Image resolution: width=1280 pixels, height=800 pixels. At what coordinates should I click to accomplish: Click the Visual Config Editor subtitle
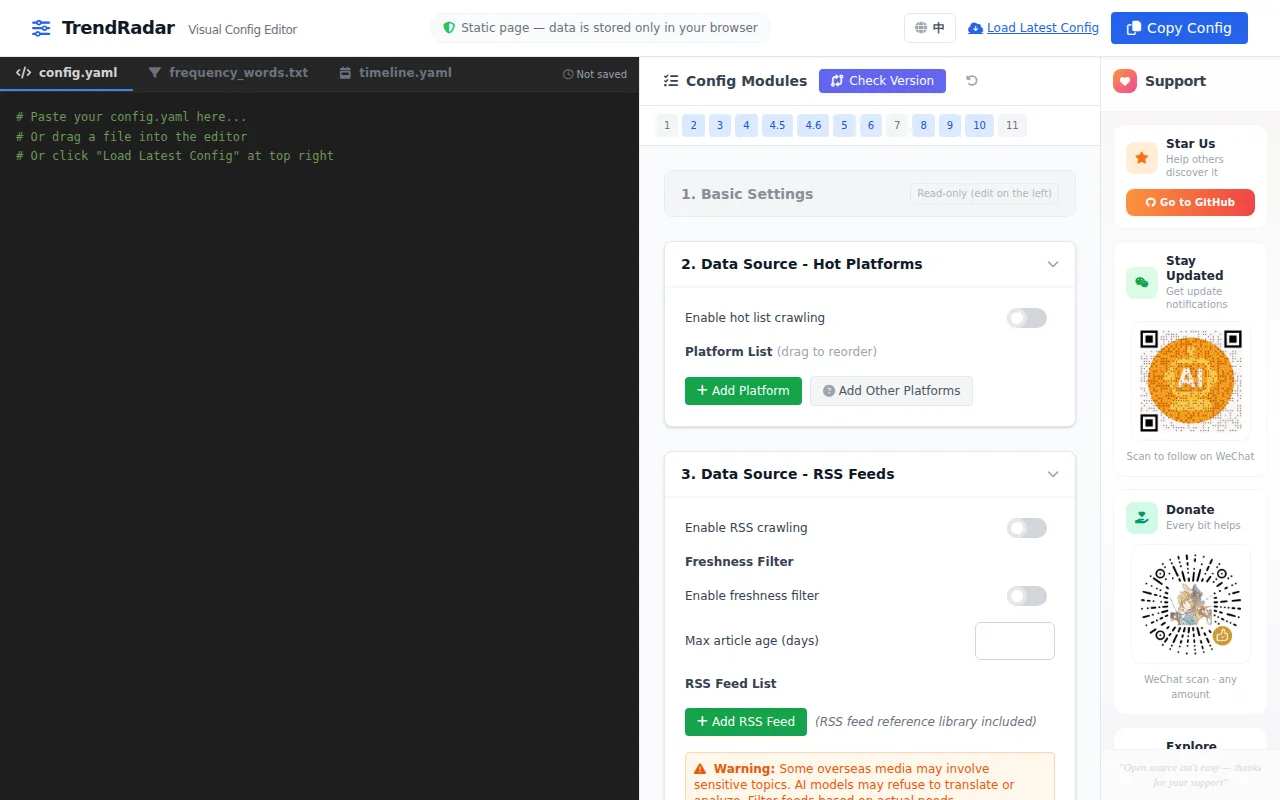click(243, 30)
